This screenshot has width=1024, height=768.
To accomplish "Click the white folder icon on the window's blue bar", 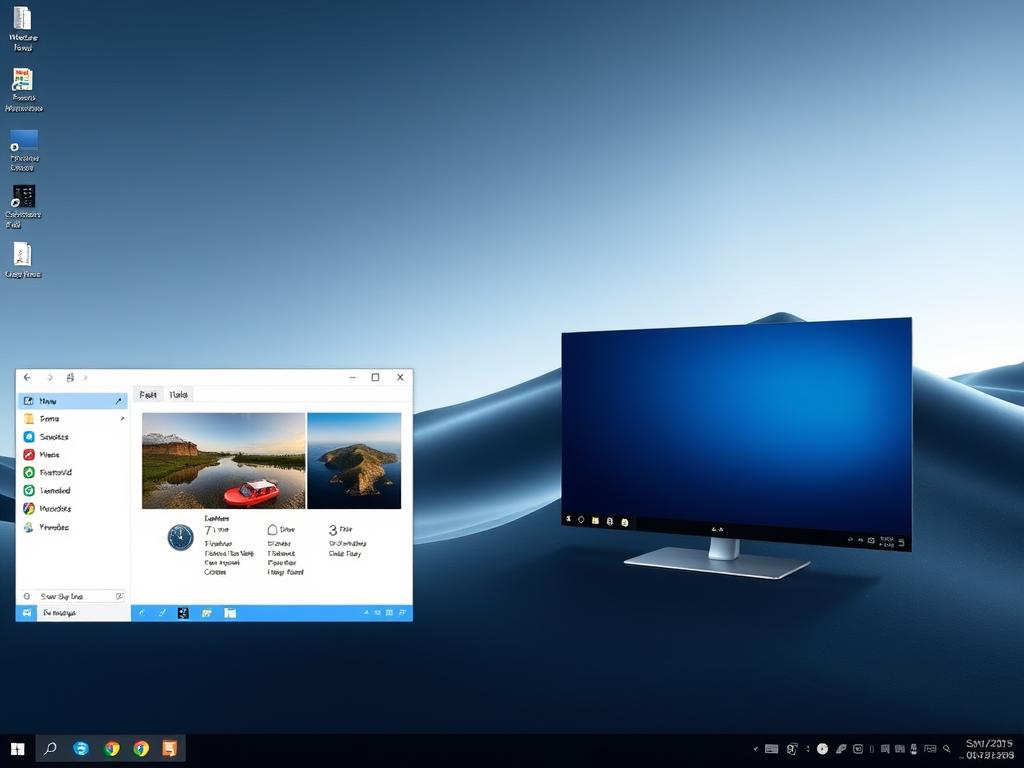I will [230, 613].
